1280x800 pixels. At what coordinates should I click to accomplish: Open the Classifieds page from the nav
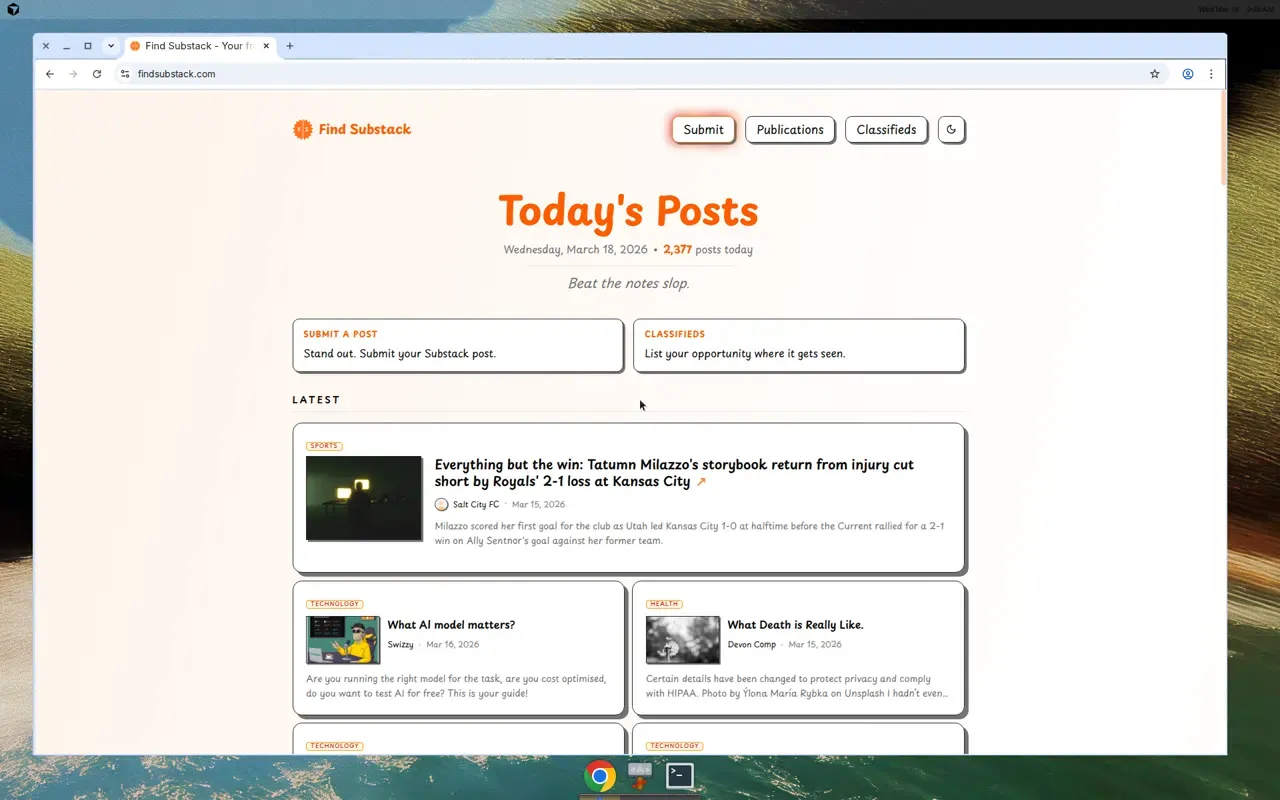886,130
